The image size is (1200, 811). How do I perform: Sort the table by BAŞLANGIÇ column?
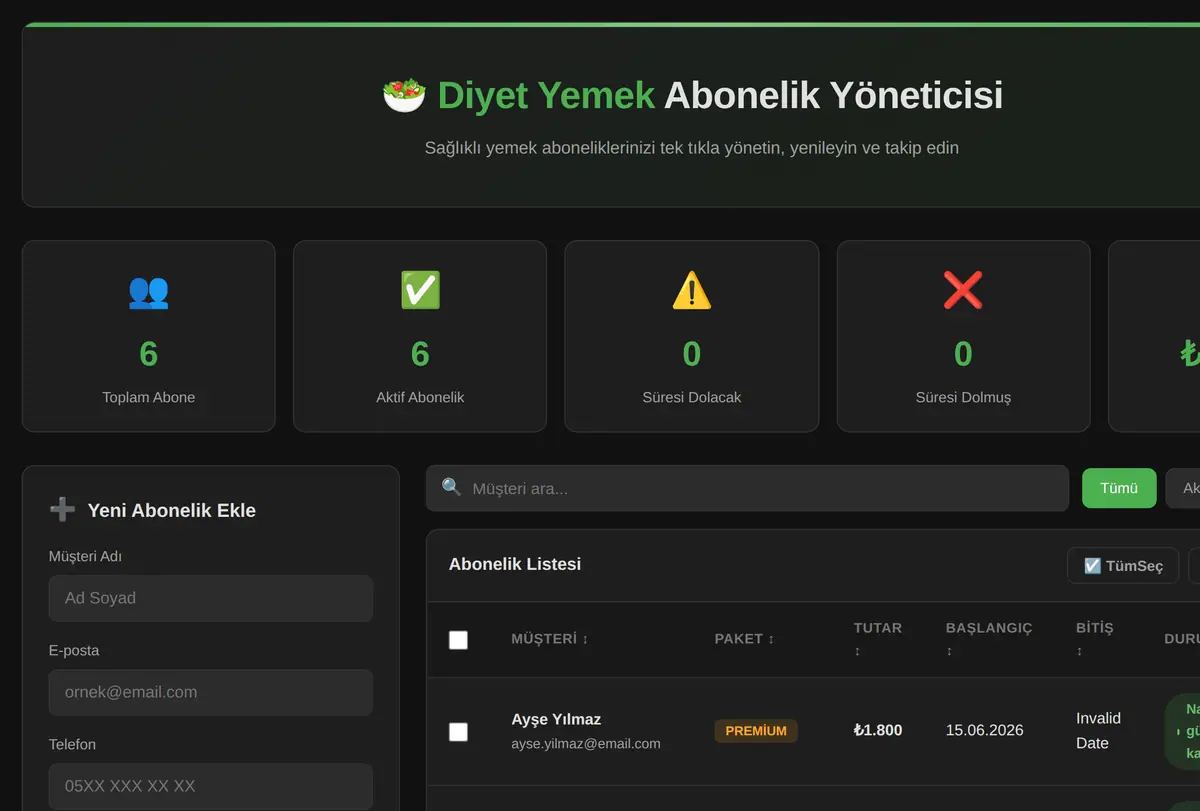pos(989,639)
